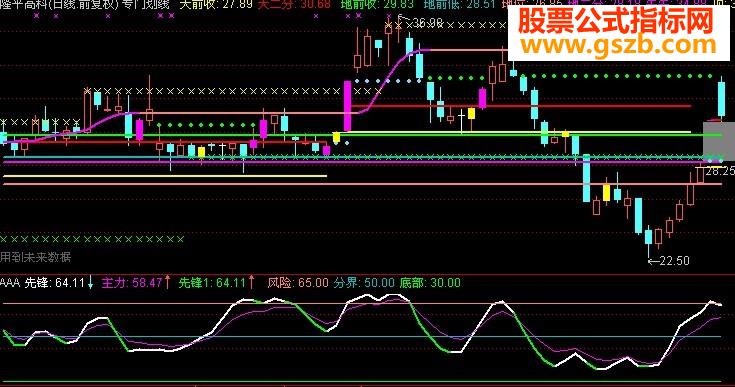This screenshot has height=387, width=735.
Task: Click the tall magenta candlestick mid-chart
Action: point(347,106)
